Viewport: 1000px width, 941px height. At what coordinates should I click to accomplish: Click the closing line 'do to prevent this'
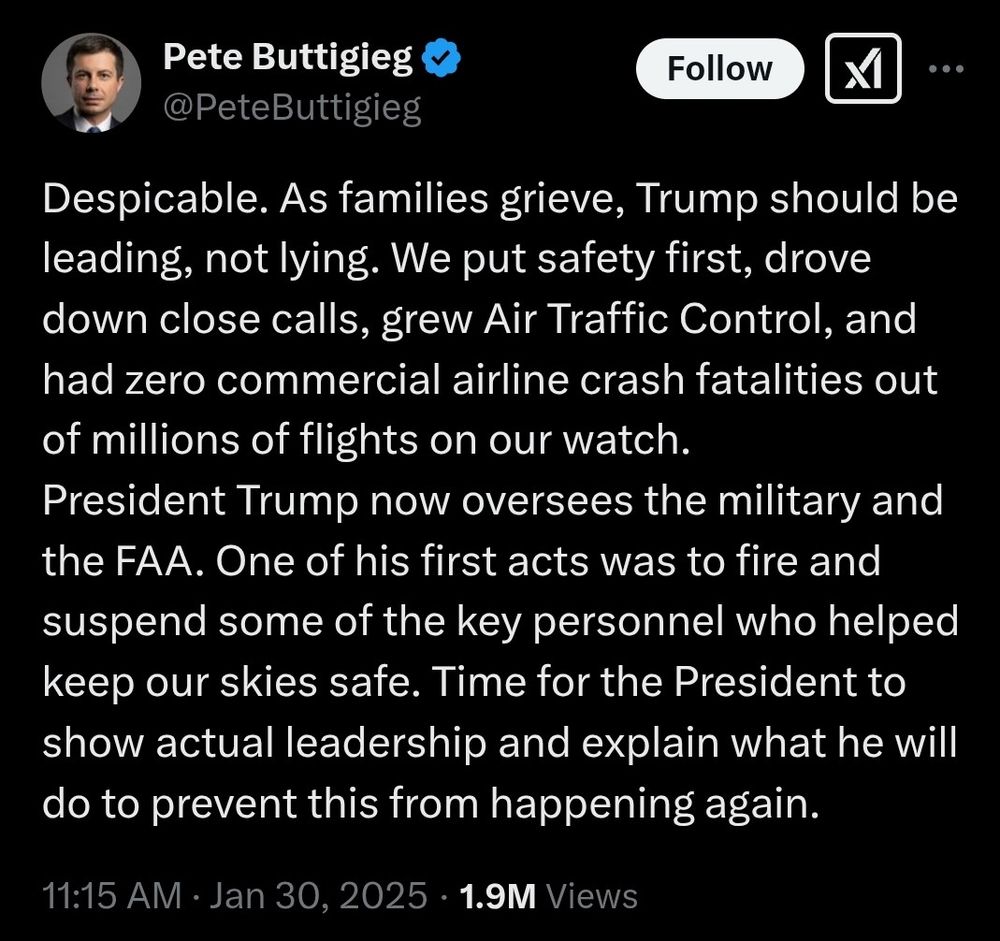pyautogui.click(x=430, y=804)
